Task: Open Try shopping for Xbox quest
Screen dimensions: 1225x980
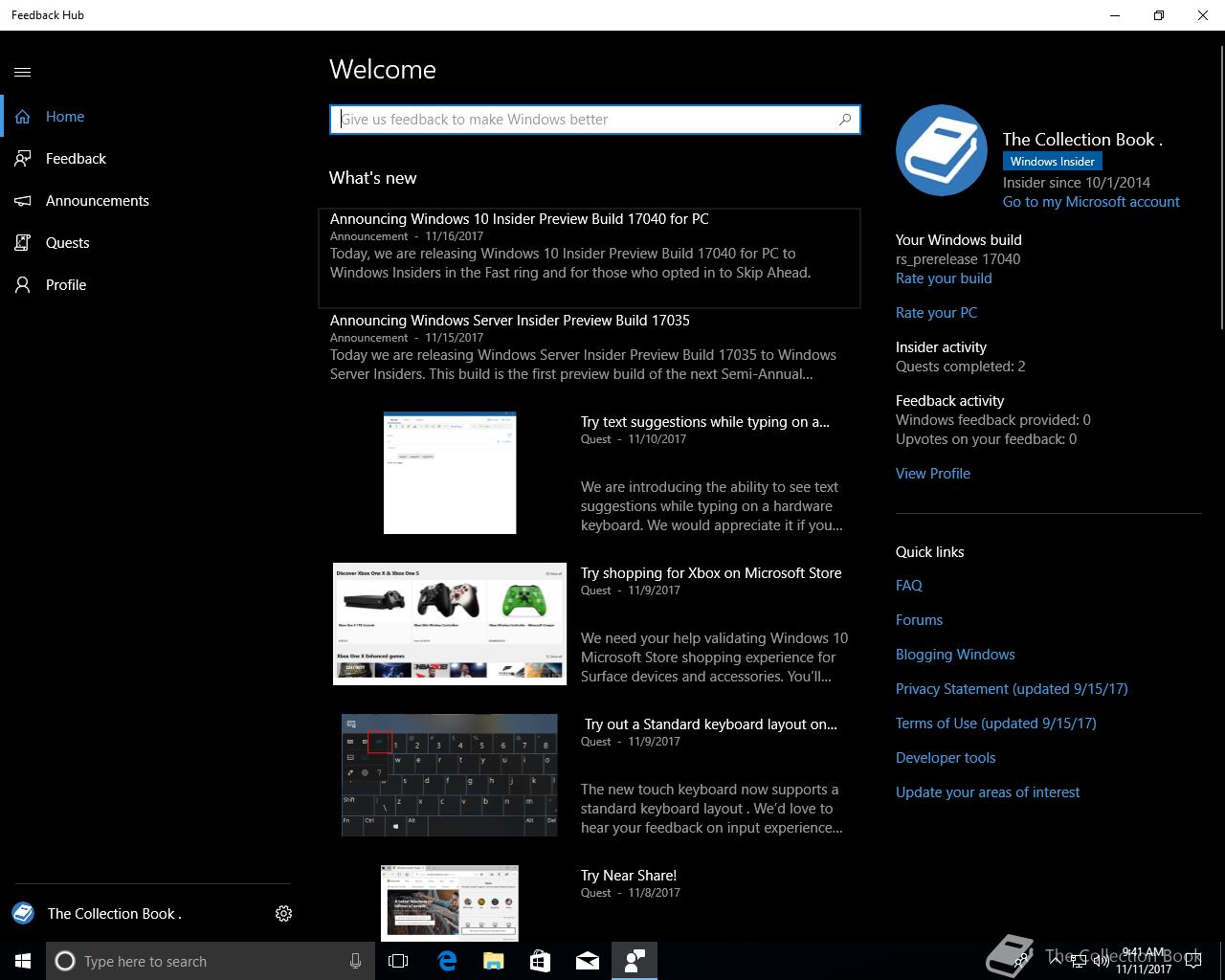Action: (711, 573)
